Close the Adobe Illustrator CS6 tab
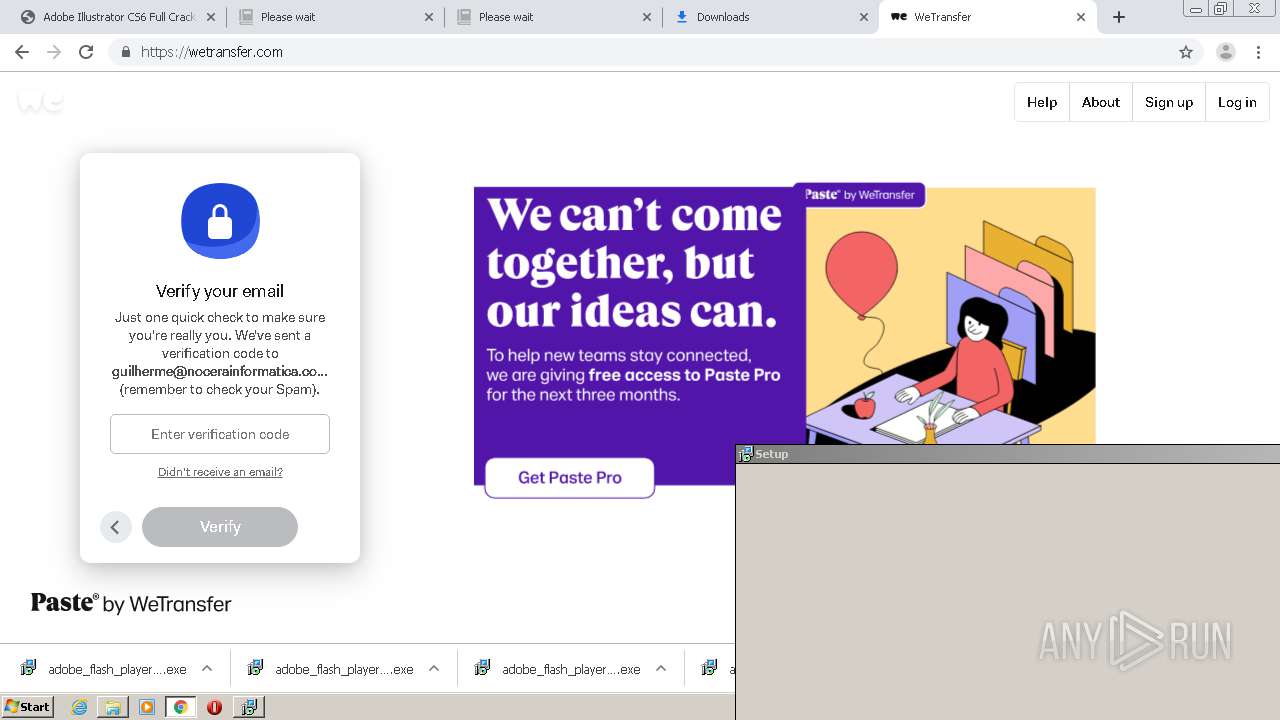 (x=211, y=17)
